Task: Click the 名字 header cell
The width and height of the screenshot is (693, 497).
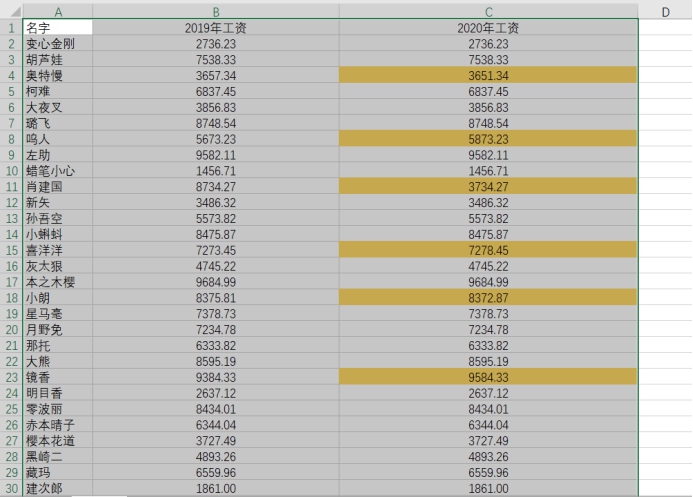Action: pos(58,27)
